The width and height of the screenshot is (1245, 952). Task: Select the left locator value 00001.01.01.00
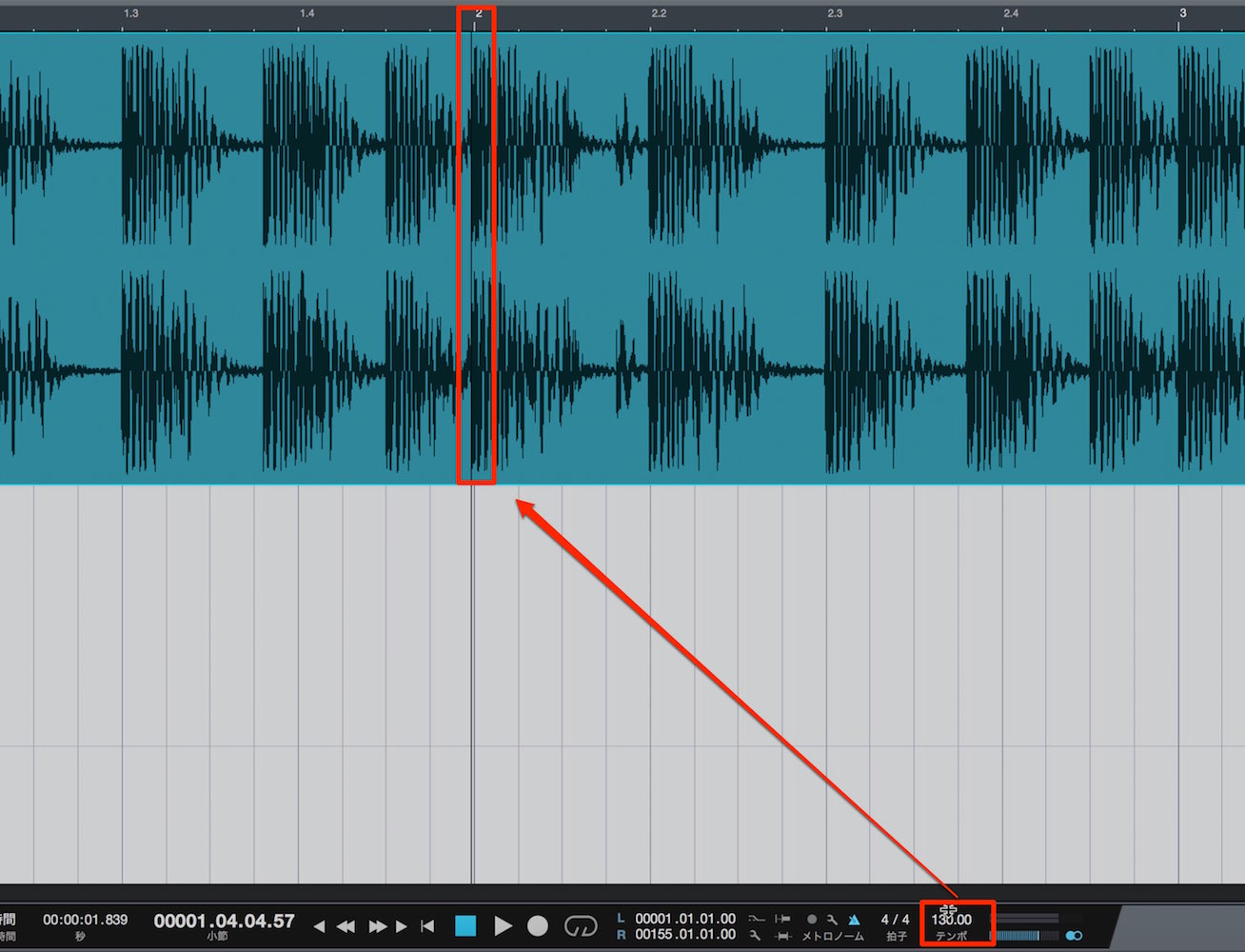pos(685,919)
